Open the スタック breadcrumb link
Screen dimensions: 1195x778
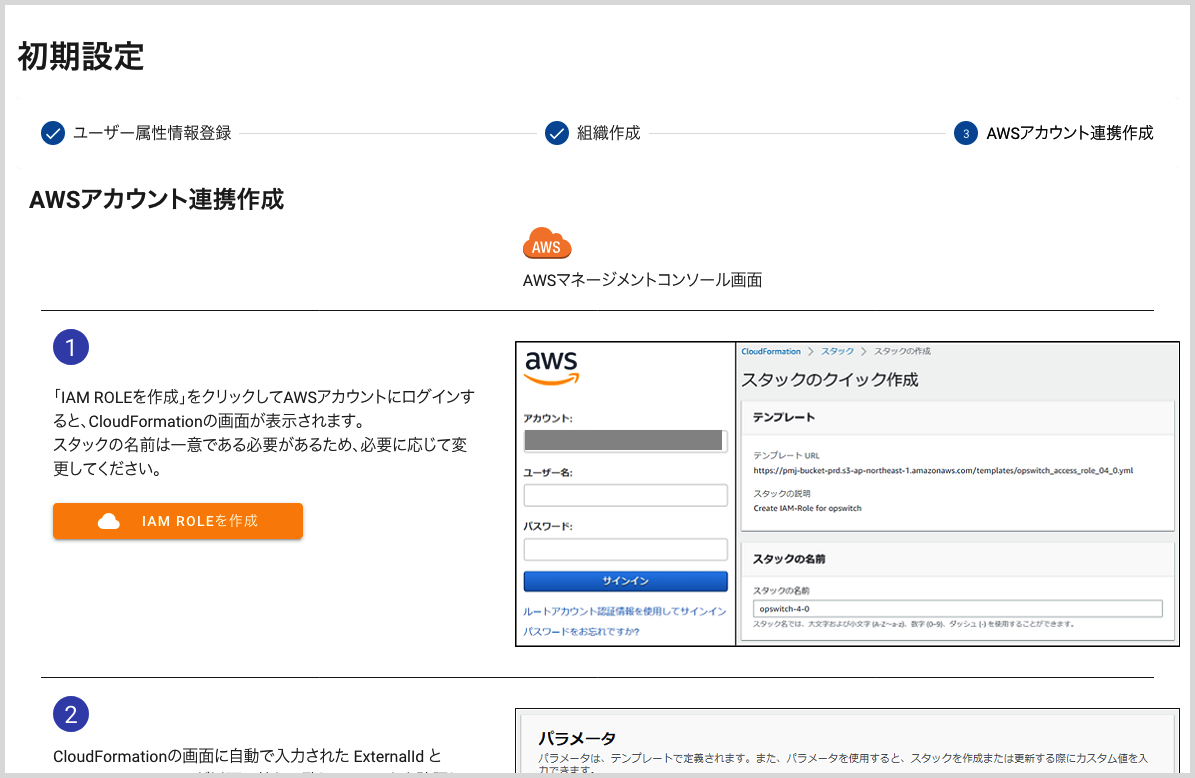(836, 351)
